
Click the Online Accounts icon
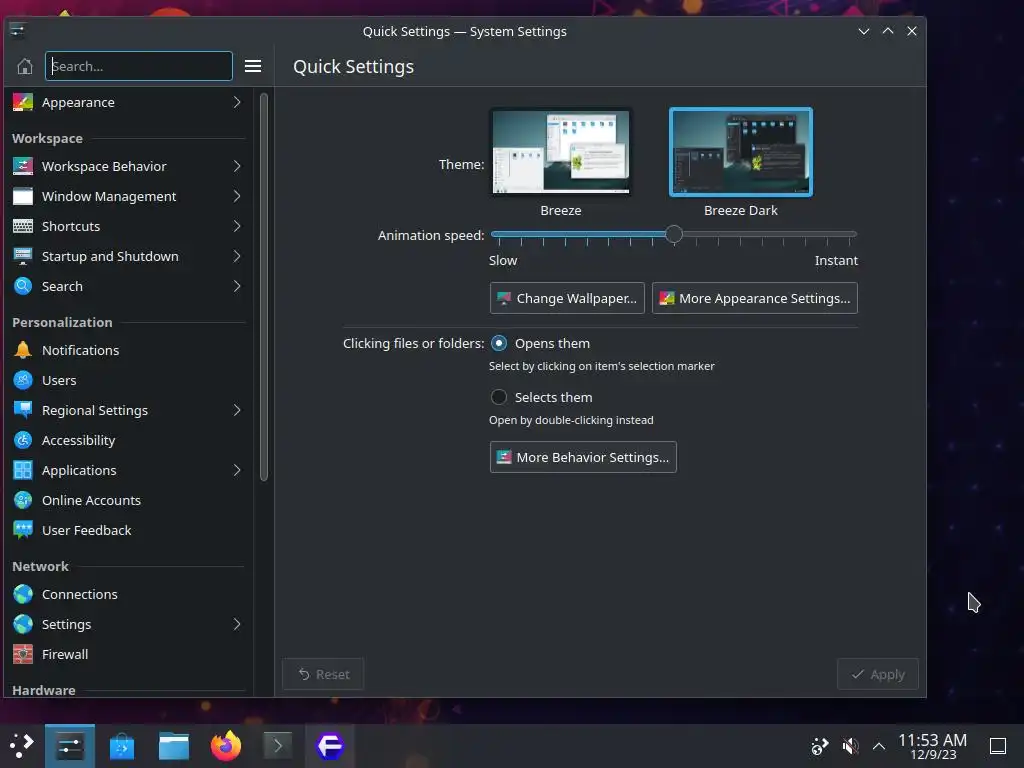coord(23,501)
